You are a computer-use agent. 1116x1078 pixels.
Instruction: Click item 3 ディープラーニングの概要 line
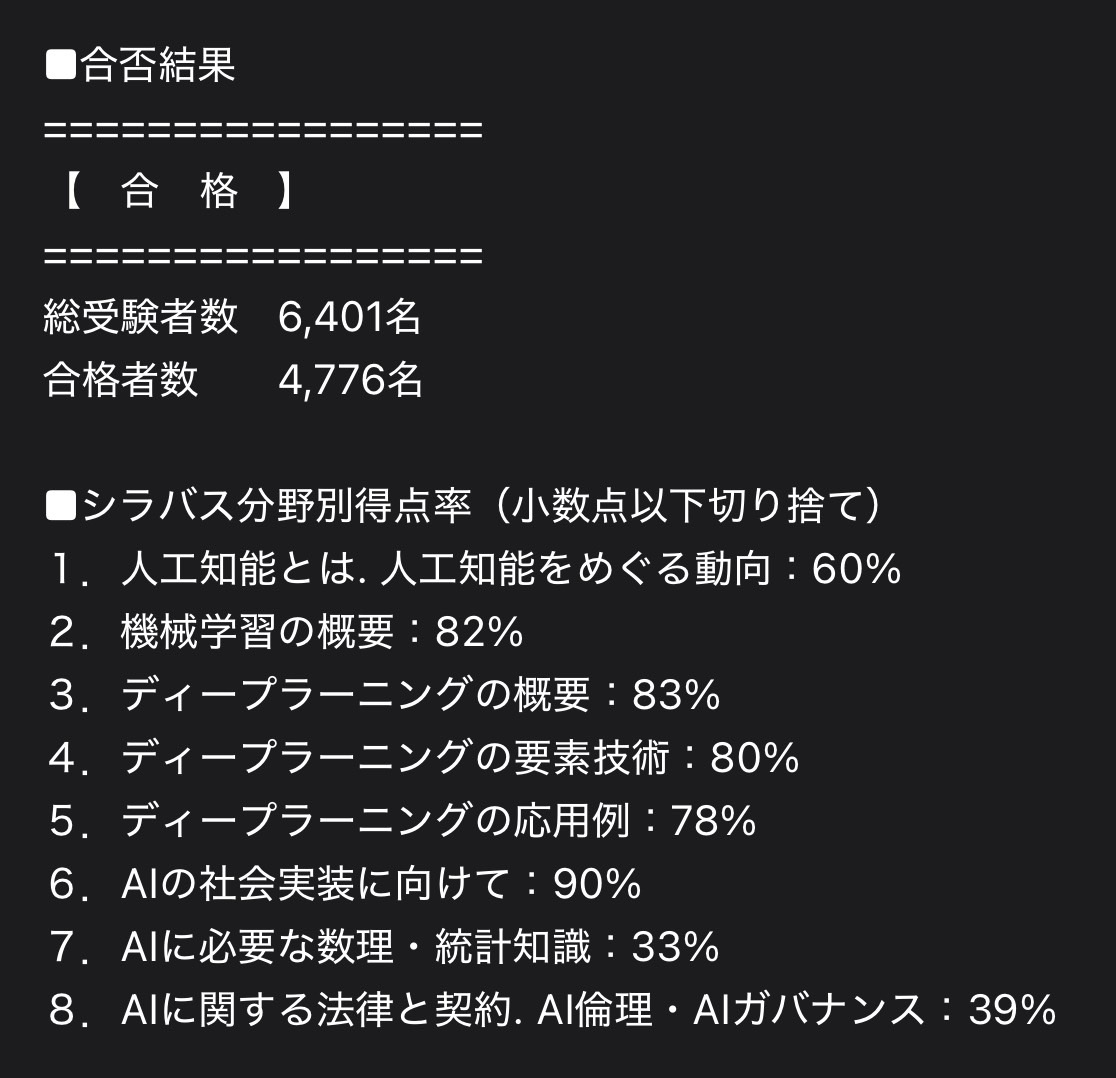[x=384, y=694]
